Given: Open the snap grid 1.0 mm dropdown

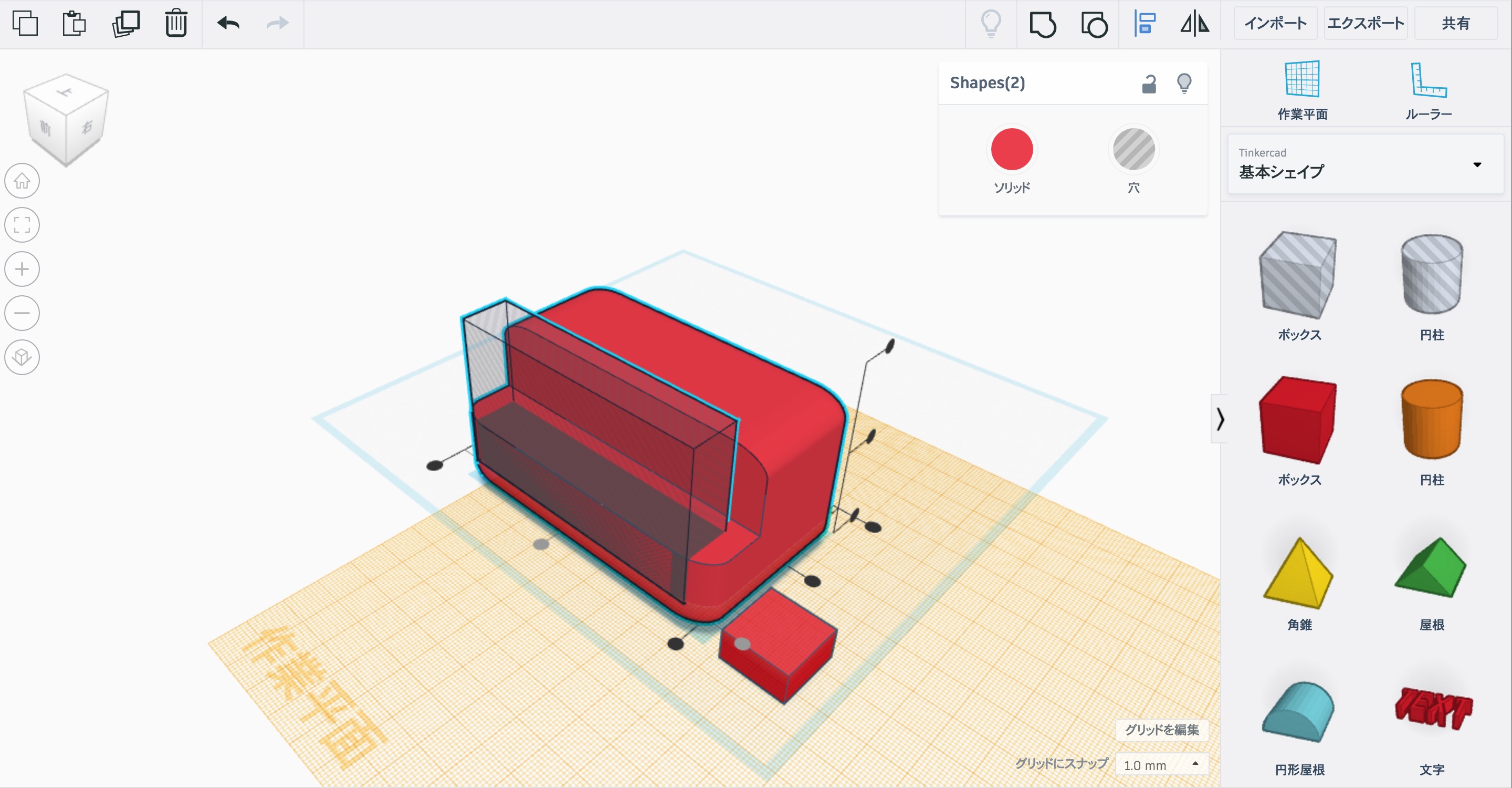Looking at the screenshot, I should [x=1161, y=764].
